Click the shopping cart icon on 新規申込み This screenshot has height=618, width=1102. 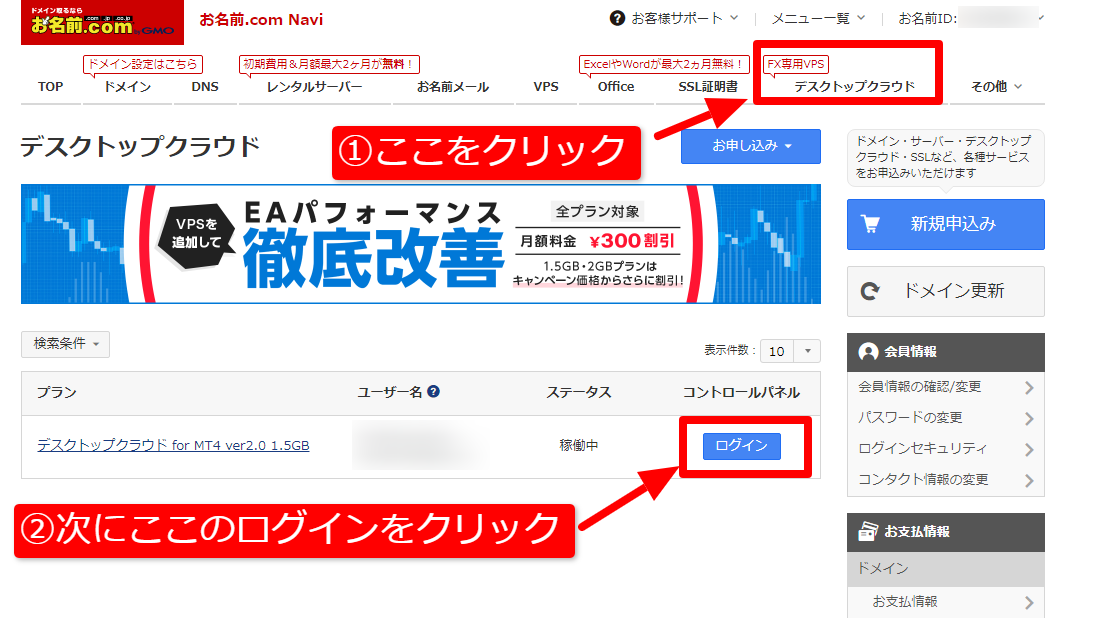pyautogui.click(x=870, y=225)
